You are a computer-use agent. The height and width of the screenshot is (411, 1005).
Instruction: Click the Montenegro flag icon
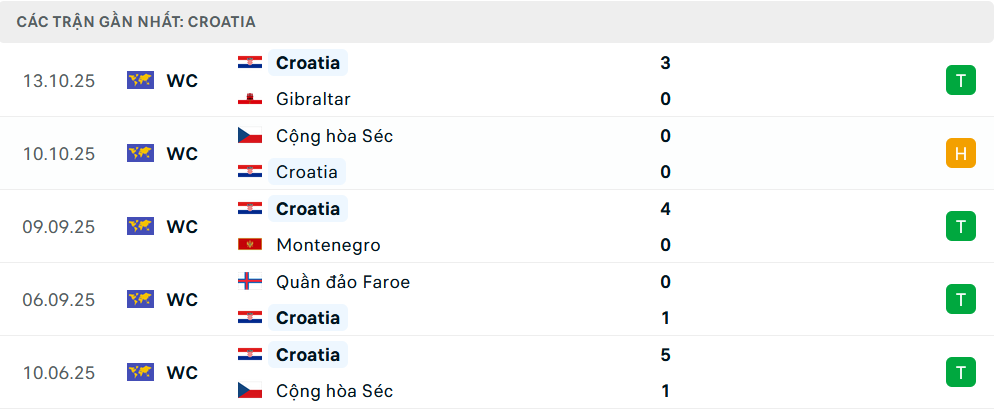pyautogui.click(x=249, y=245)
